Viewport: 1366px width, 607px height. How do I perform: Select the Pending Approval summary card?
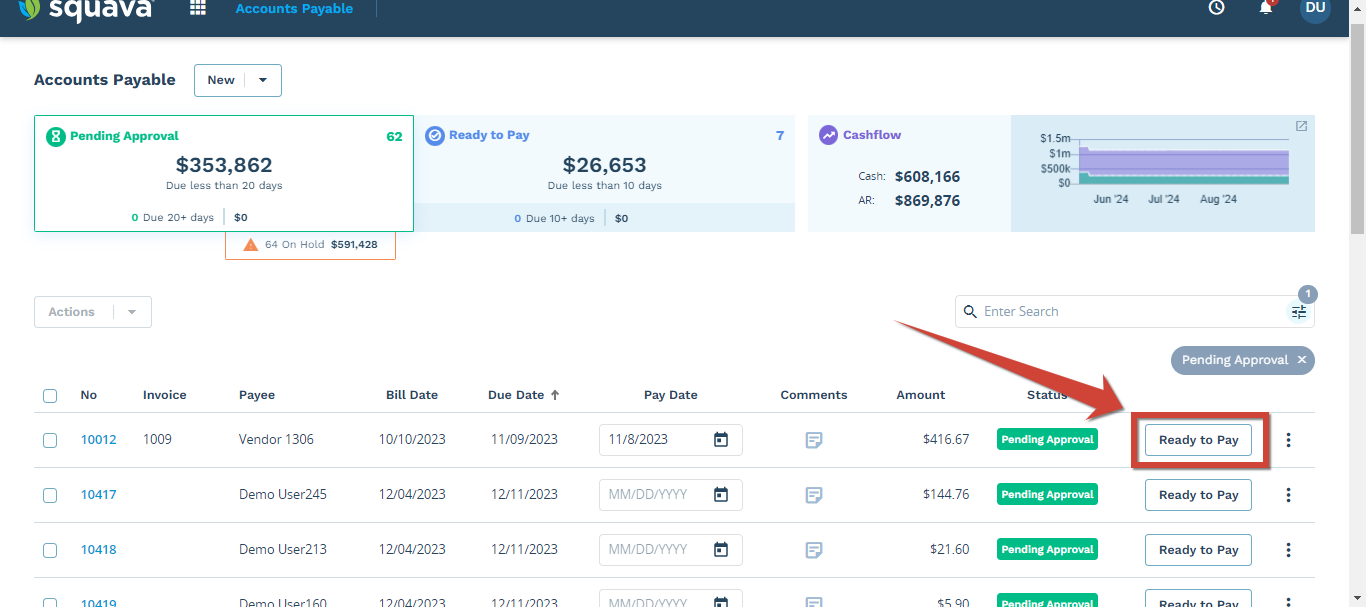click(224, 173)
